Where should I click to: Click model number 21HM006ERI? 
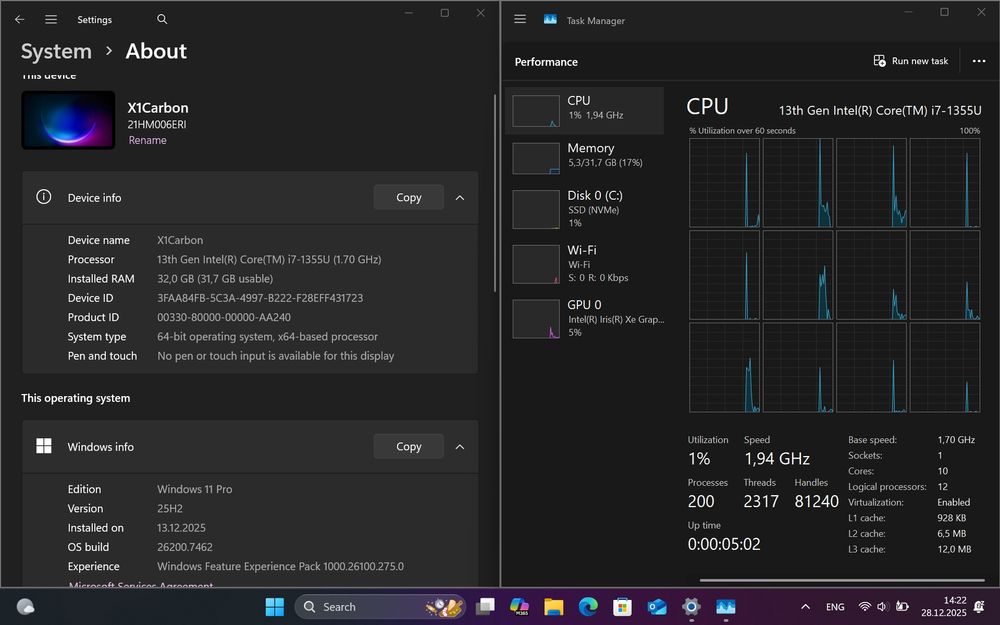coord(157,124)
